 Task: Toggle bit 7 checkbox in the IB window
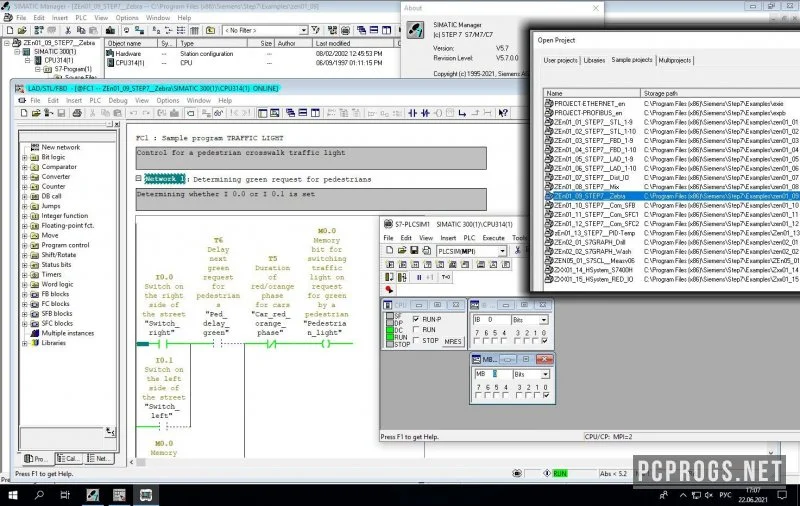[x=477, y=341]
